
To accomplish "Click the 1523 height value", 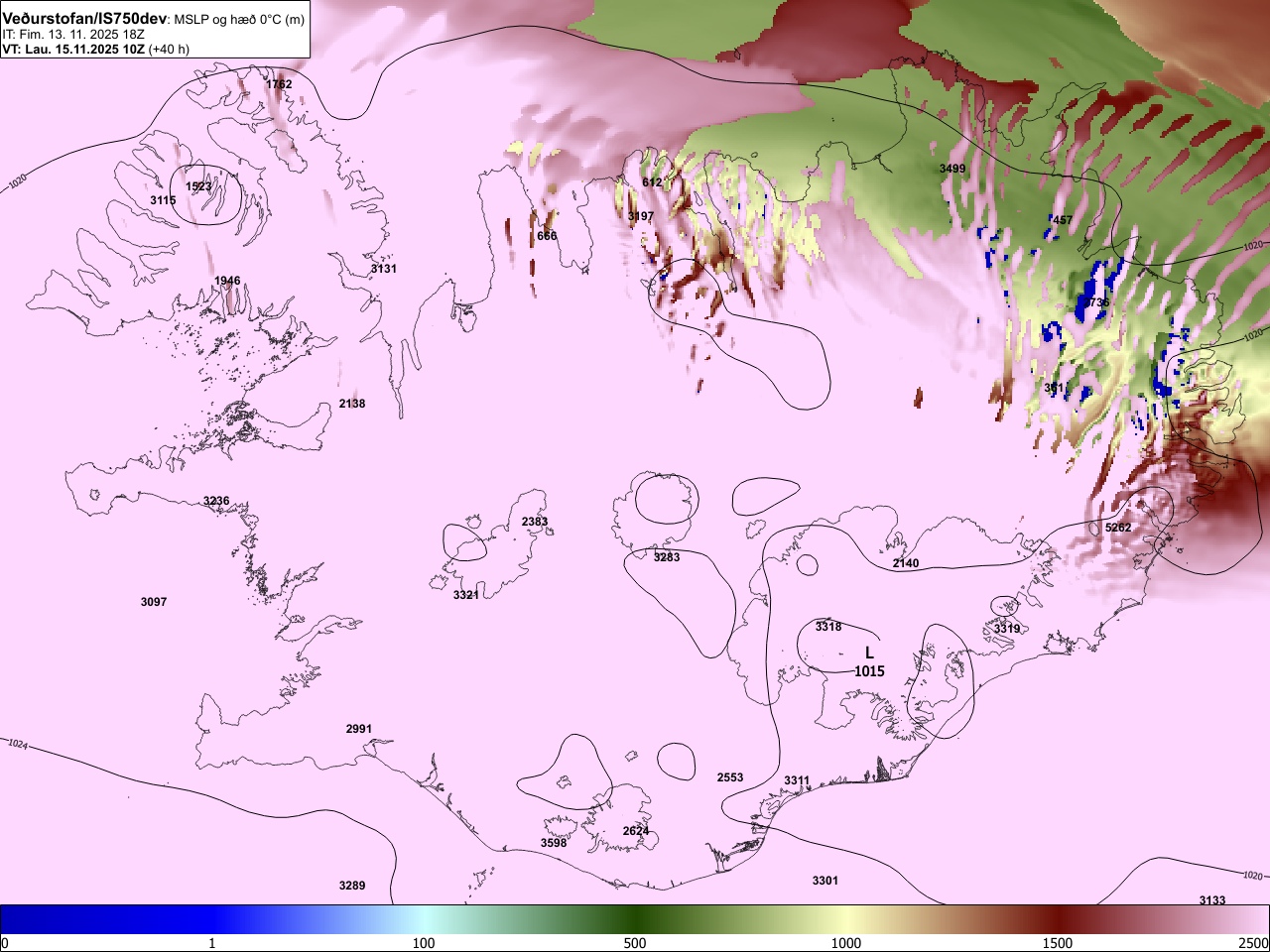I will [x=198, y=186].
